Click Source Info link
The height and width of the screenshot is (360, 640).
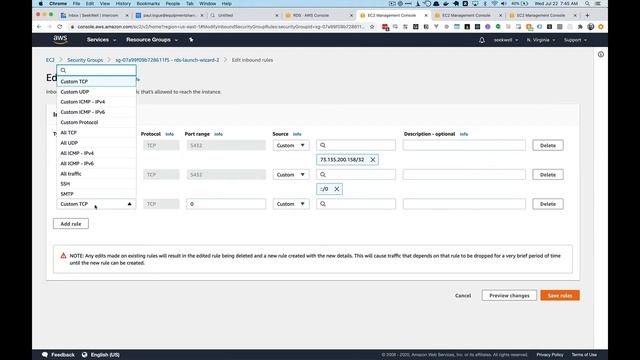(x=297, y=134)
